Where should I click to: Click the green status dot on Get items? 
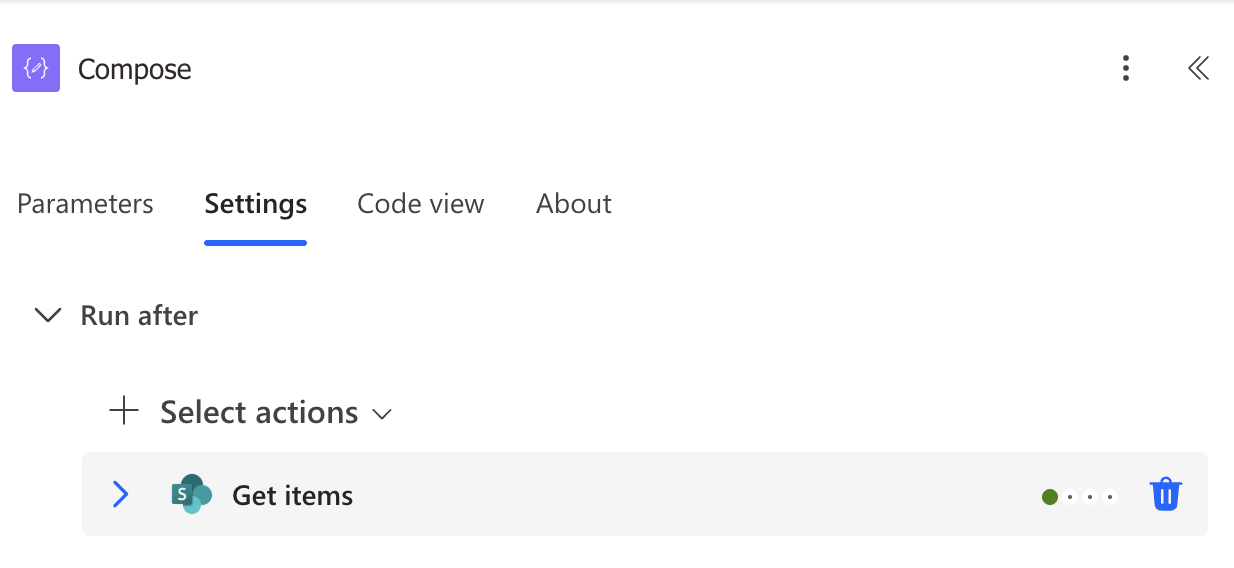[1050, 497]
